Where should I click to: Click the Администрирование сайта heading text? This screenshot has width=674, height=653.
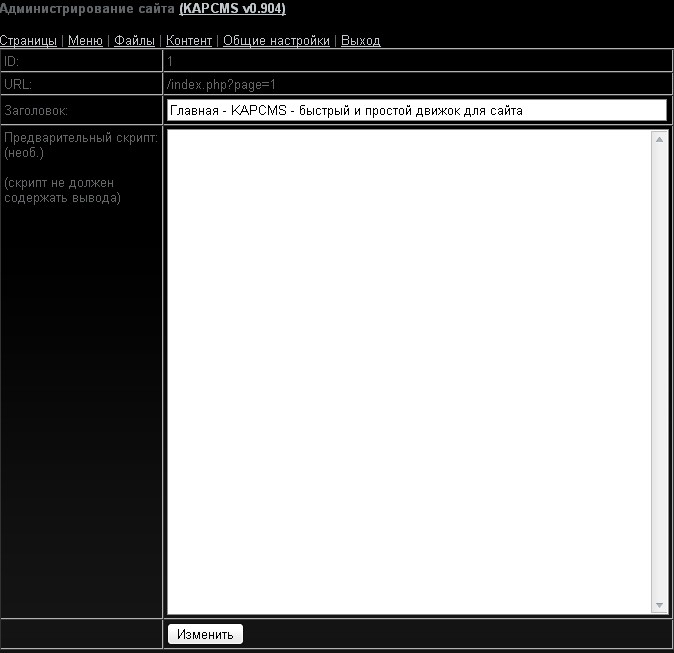(x=87, y=9)
